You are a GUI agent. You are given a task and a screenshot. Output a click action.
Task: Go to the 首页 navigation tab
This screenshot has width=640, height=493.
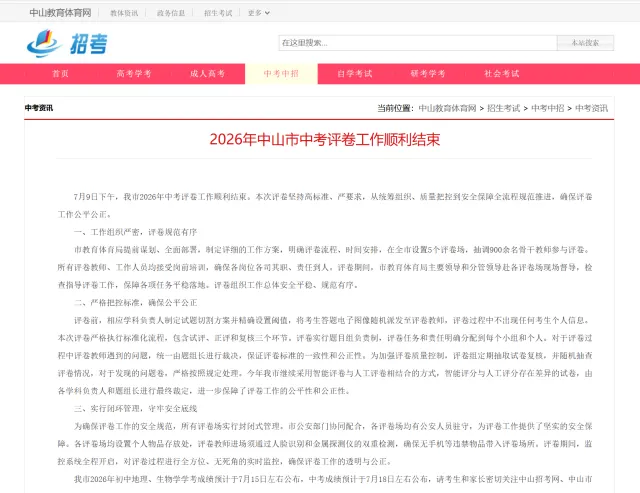[x=60, y=74]
